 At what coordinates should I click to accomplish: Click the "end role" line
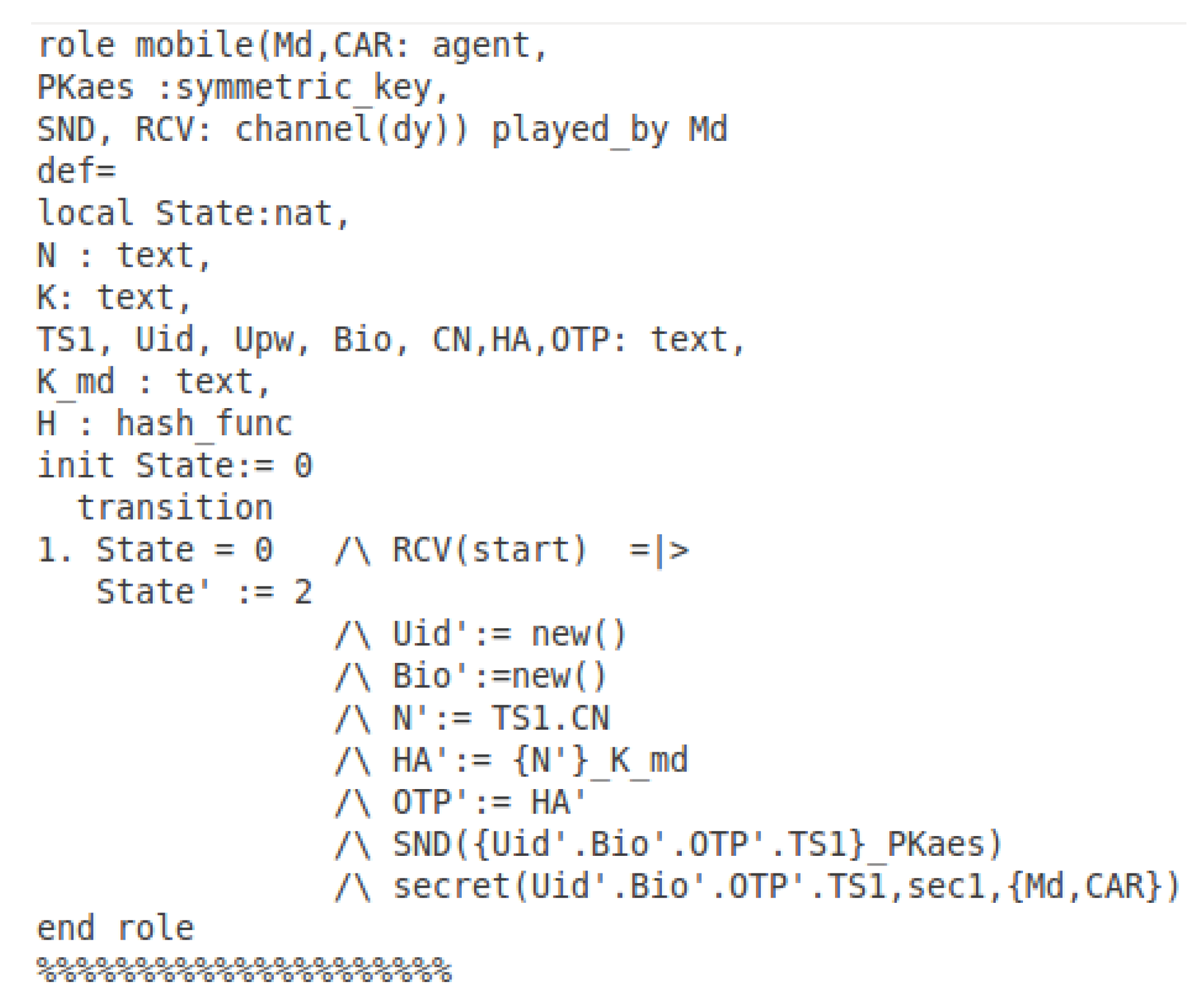click(115, 928)
